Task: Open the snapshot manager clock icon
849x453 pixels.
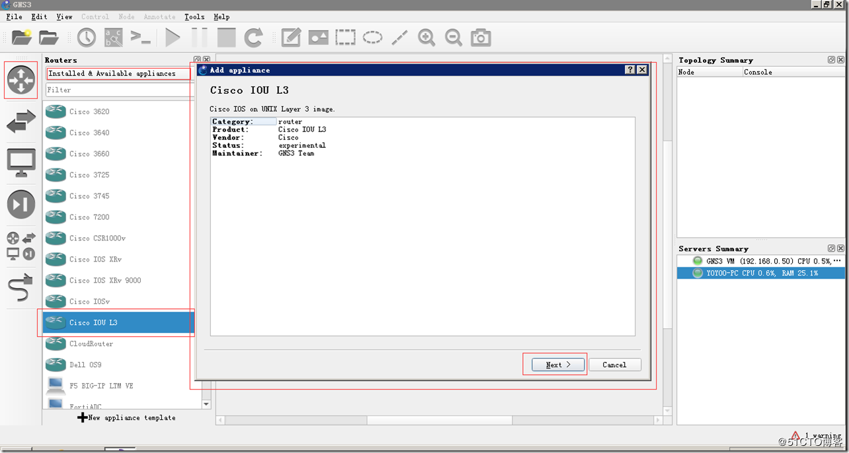Action: (87, 37)
